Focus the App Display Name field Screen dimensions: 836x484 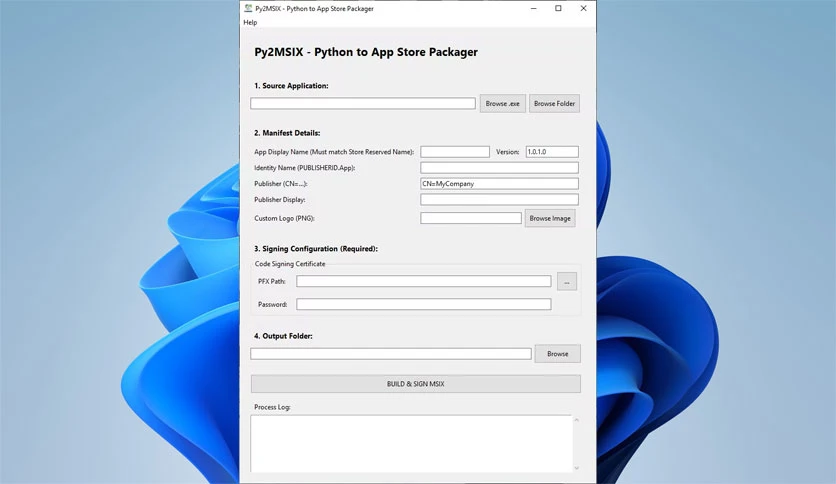point(455,152)
